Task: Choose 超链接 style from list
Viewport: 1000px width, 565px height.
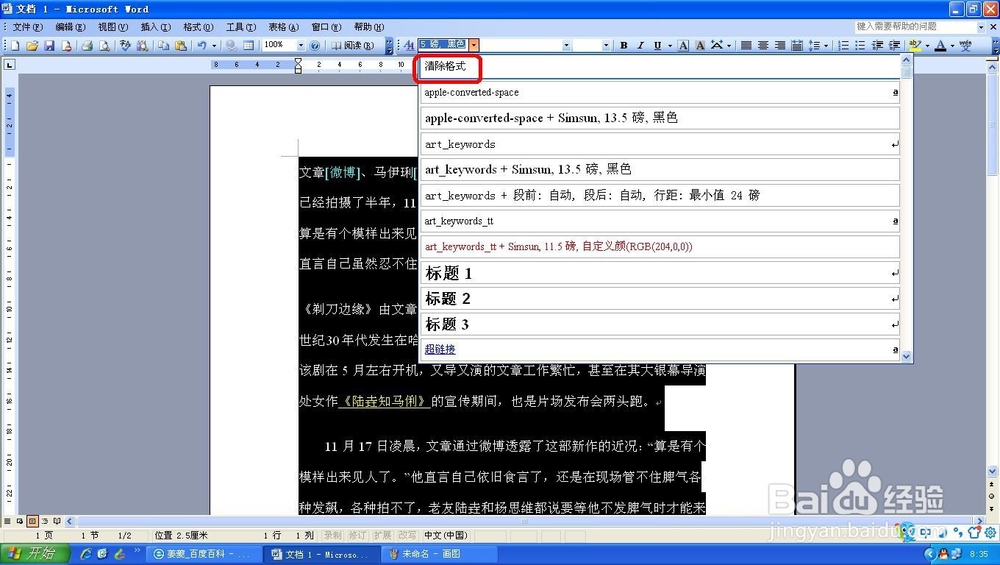Action: (x=659, y=349)
